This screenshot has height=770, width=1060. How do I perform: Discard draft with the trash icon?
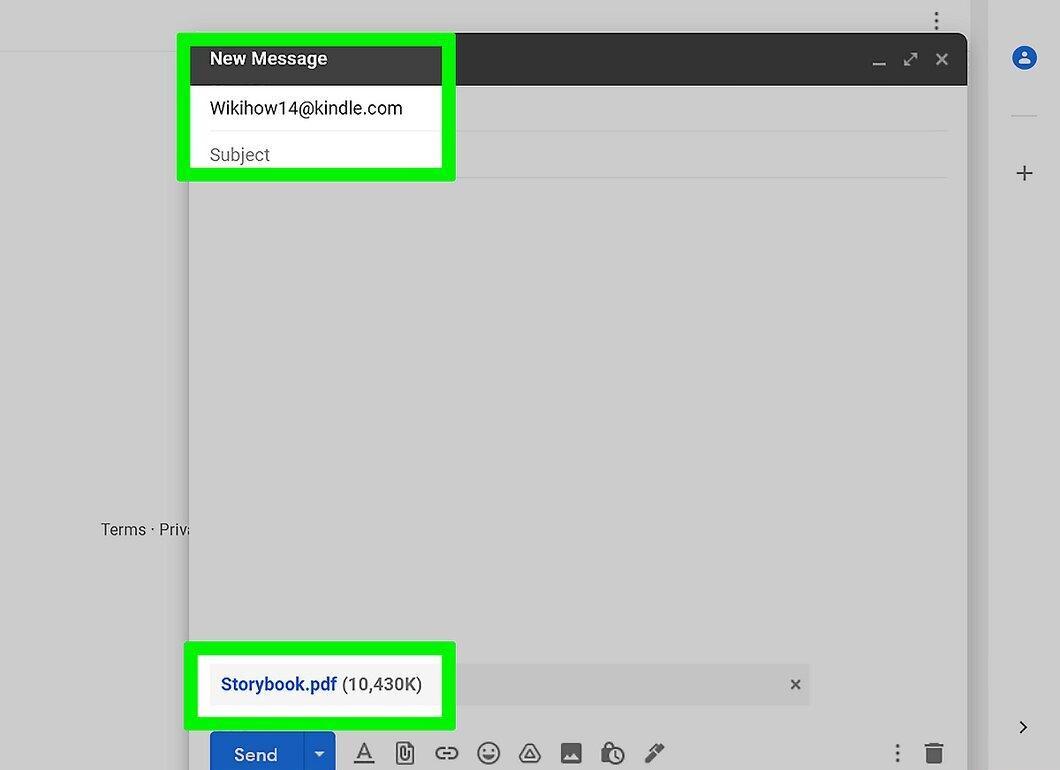(x=934, y=752)
